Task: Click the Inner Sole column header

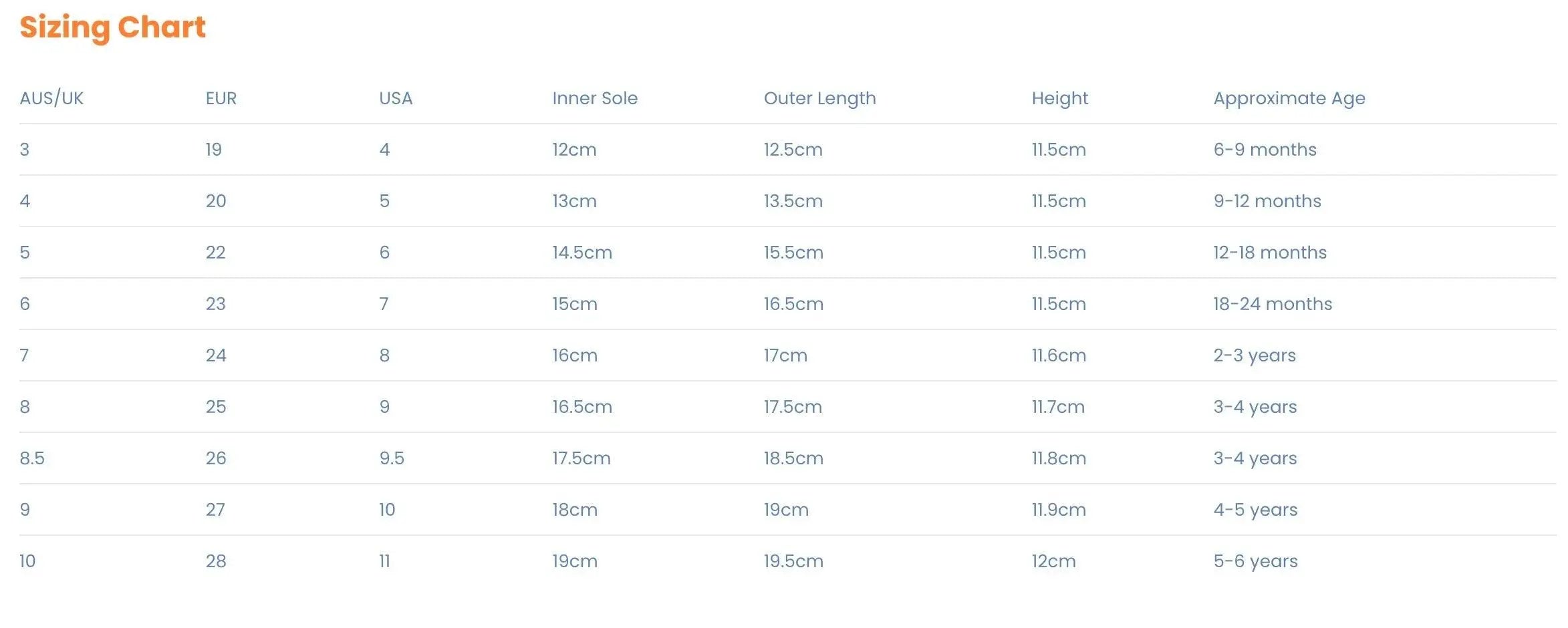Action: tap(594, 98)
